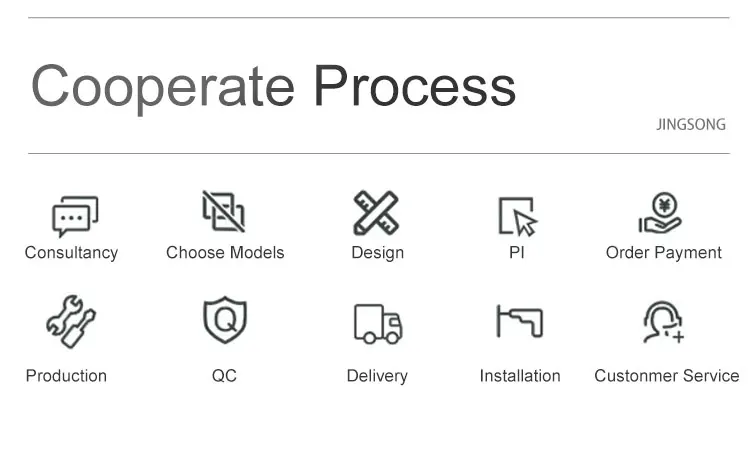Open the PI cursor icon
Image resolution: width=750 pixels, height=450 pixels.
coord(518,217)
